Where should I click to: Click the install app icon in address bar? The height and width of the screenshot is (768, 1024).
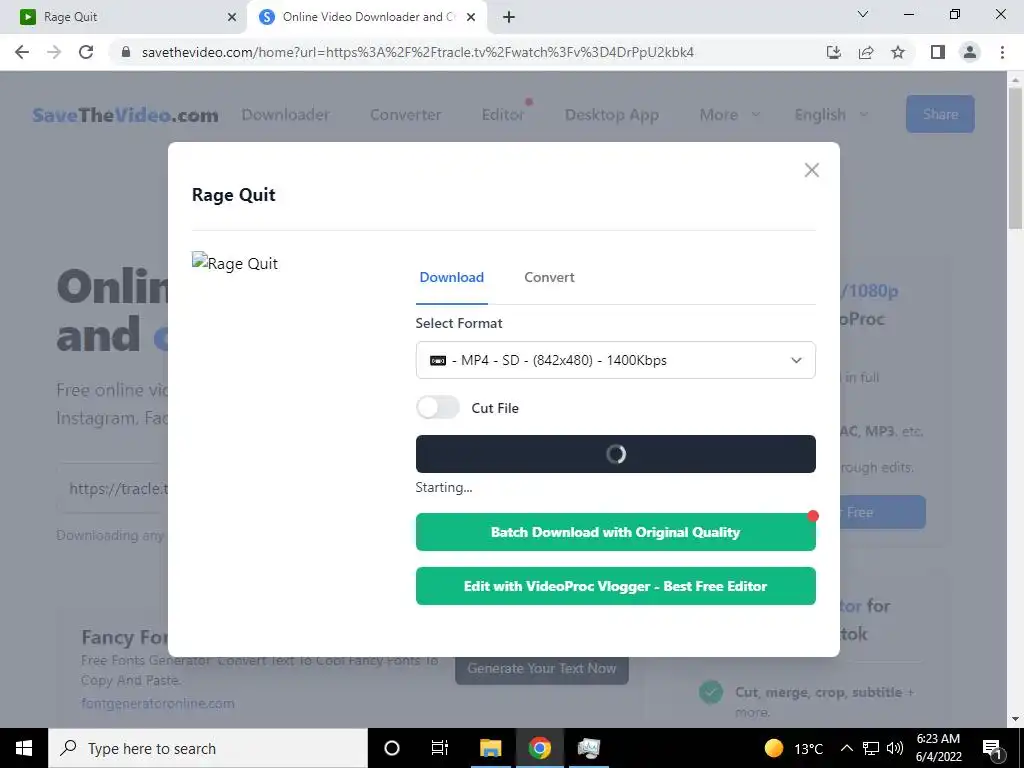point(834,52)
